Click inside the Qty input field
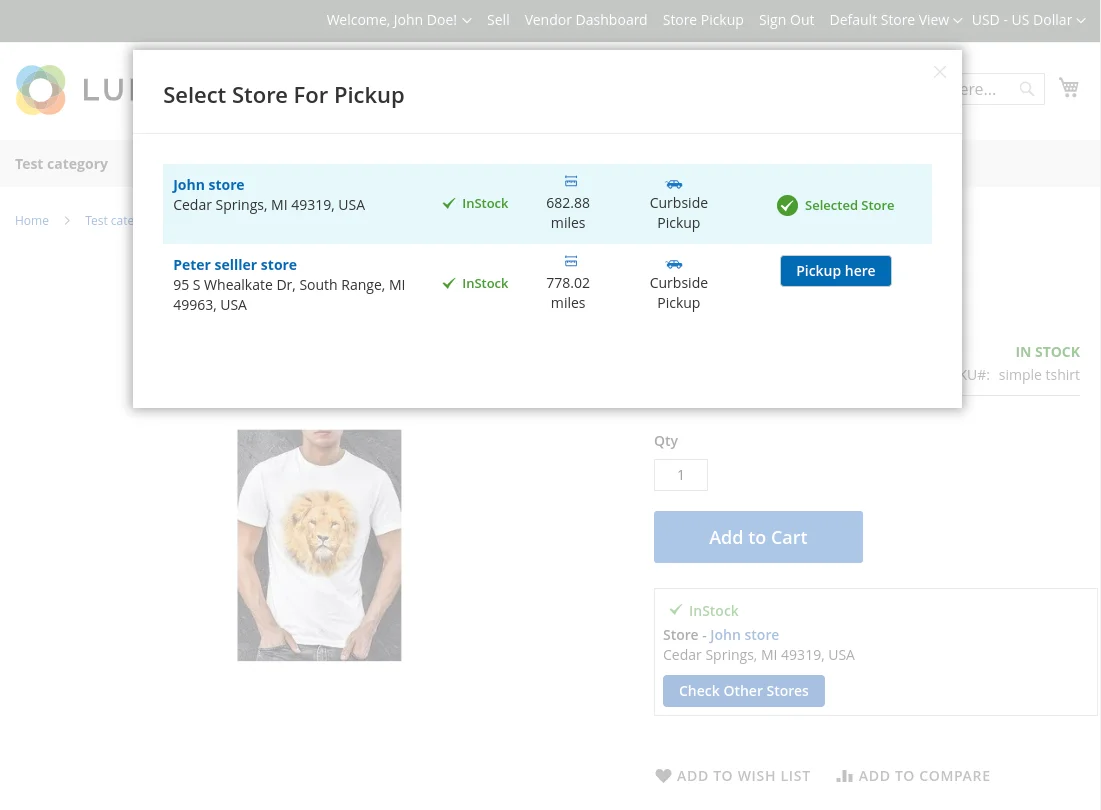 681,474
